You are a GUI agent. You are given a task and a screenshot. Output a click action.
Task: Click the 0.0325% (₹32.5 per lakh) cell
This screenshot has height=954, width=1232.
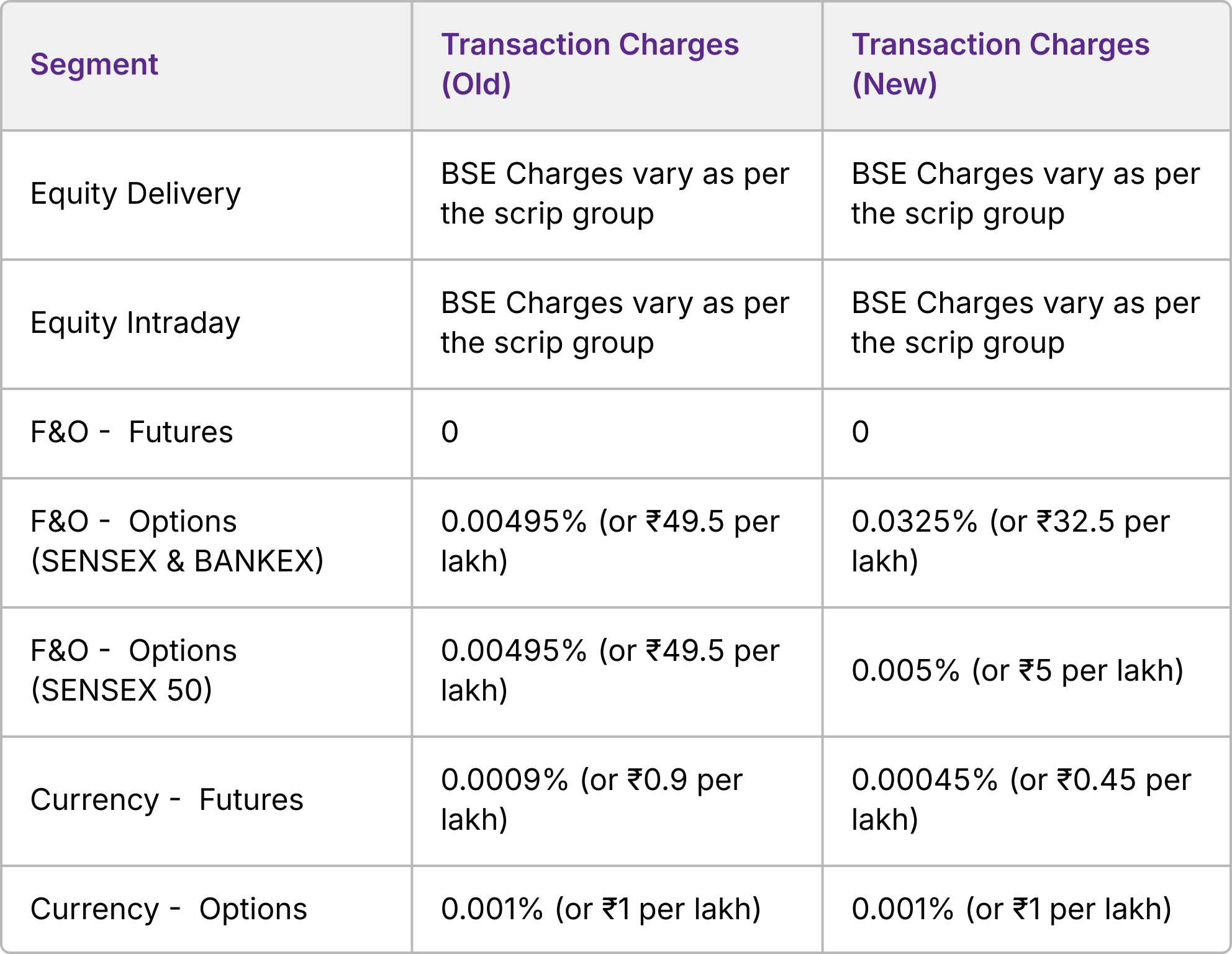point(1010,542)
